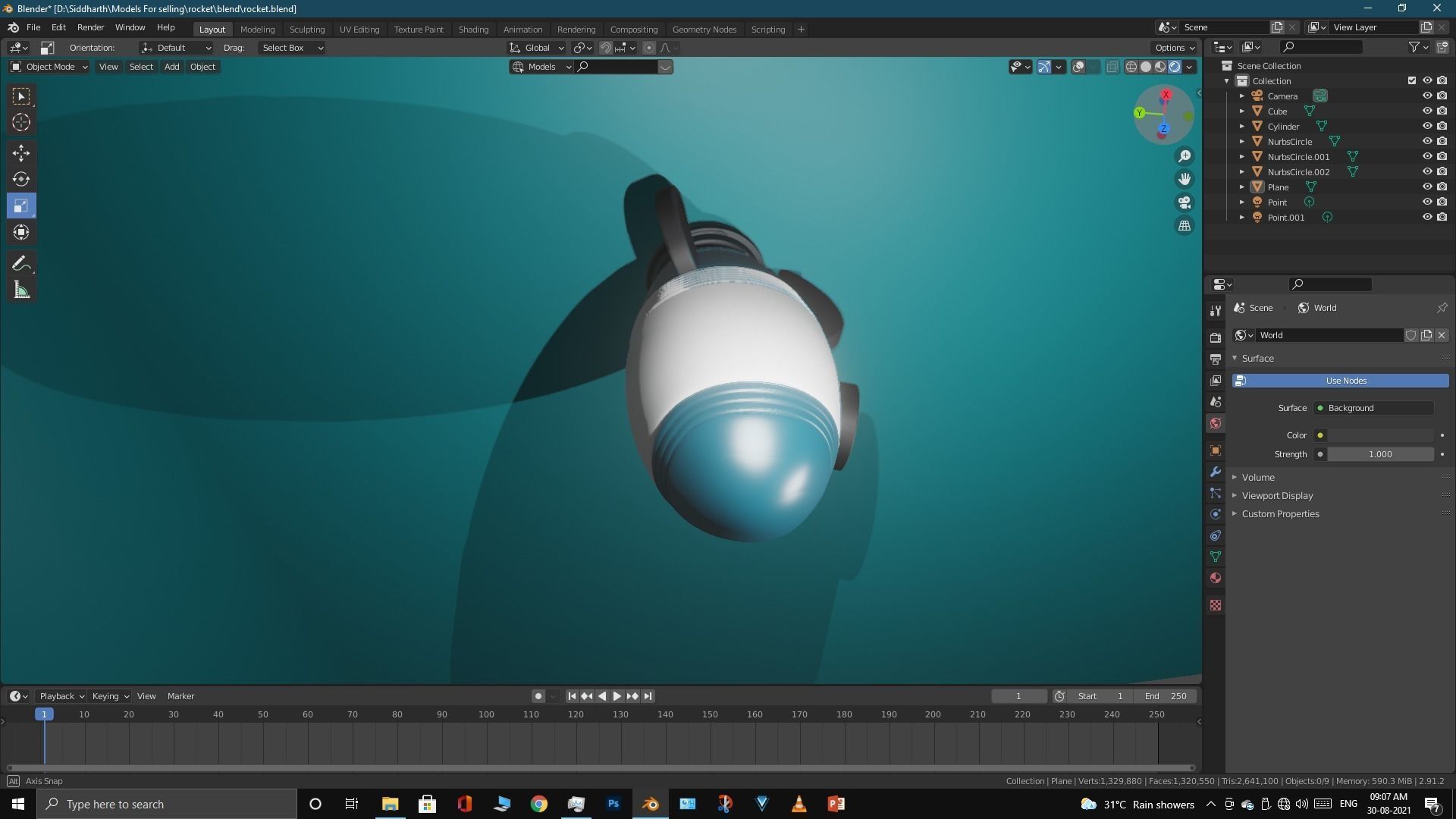Toggle visibility of Plane object
The image size is (1456, 819).
pos(1426,187)
